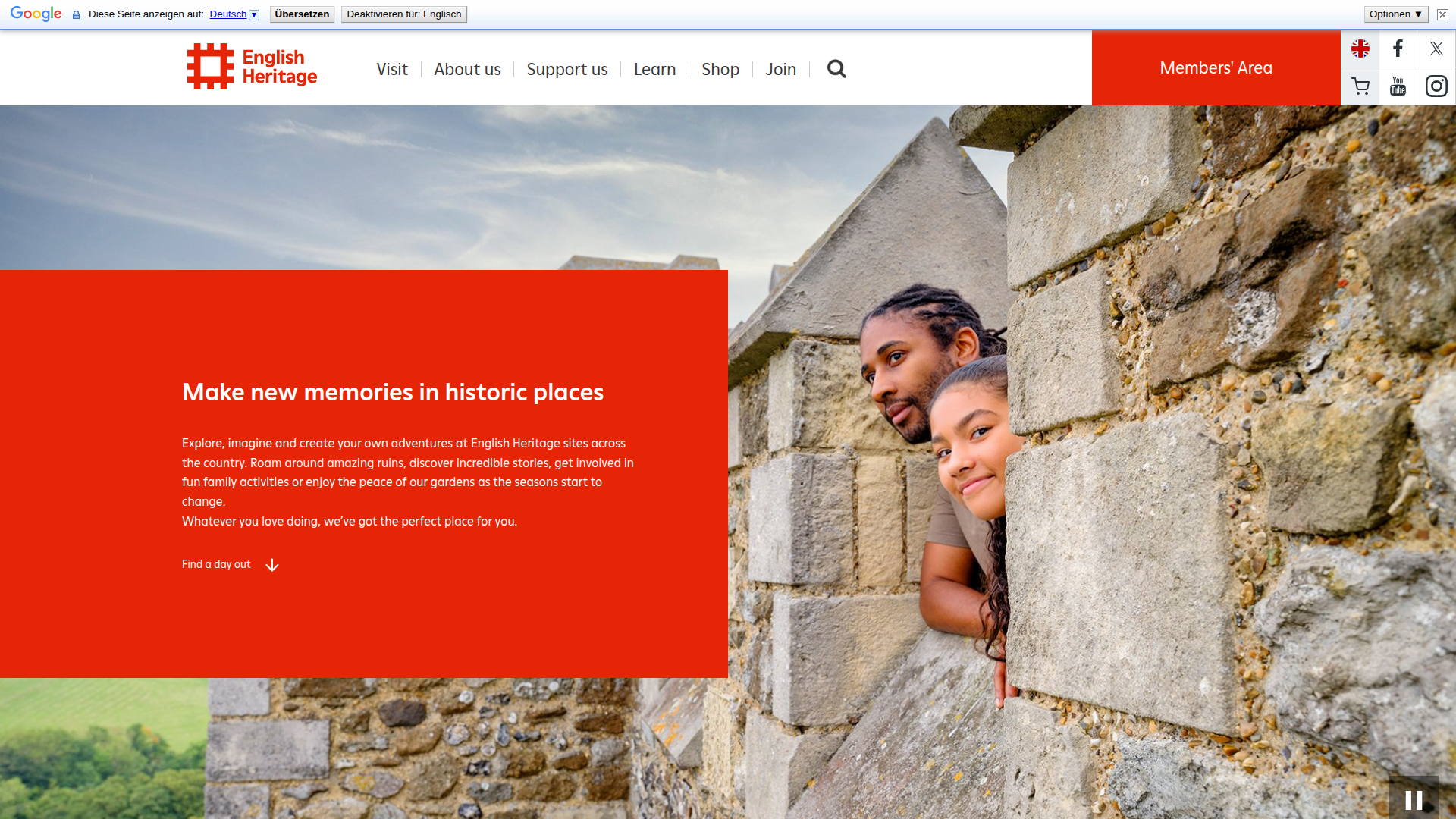The image size is (1456, 819).
Task: Expand the Optionen dropdown
Action: (x=1395, y=14)
